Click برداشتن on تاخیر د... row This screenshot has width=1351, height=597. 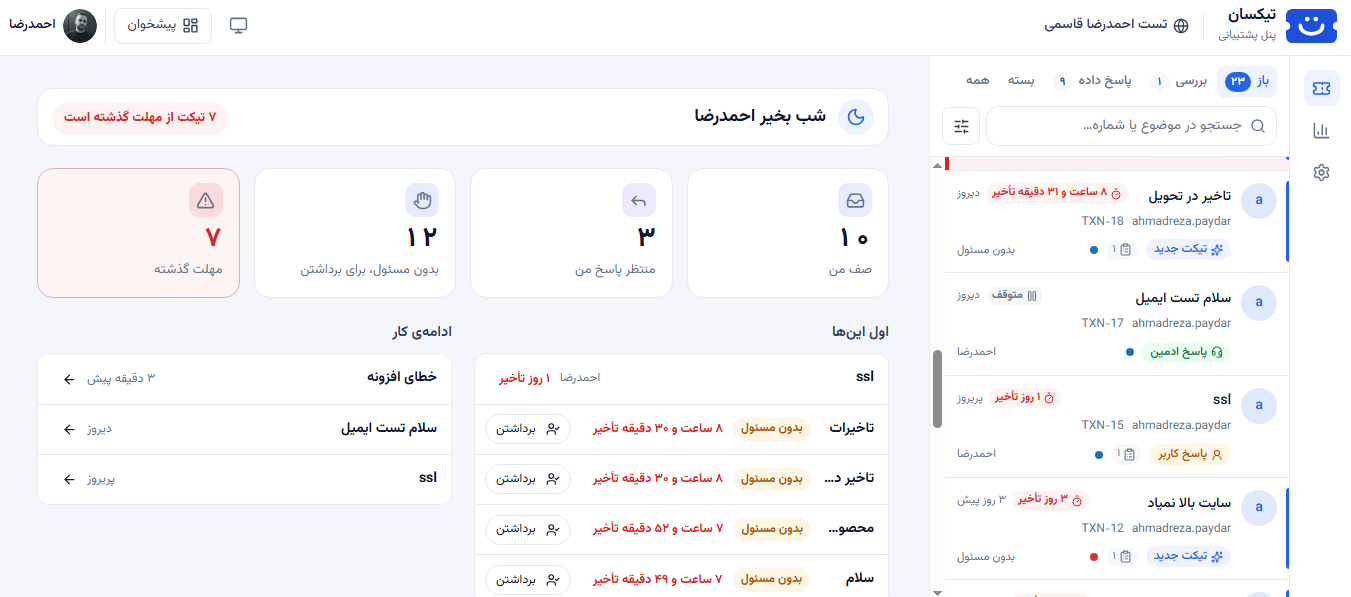click(x=528, y=478)
